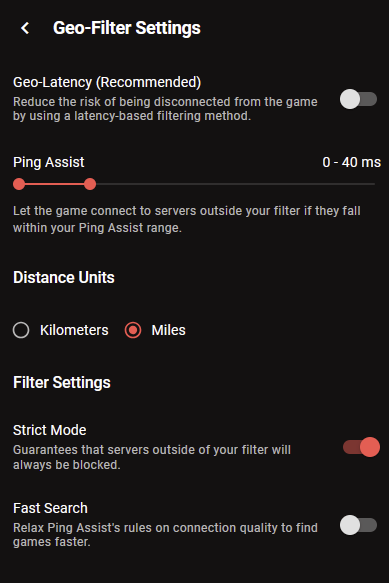Click the Filter Settings heading
This screenshot has width=389, height=583.
click(x=62, y=383)
